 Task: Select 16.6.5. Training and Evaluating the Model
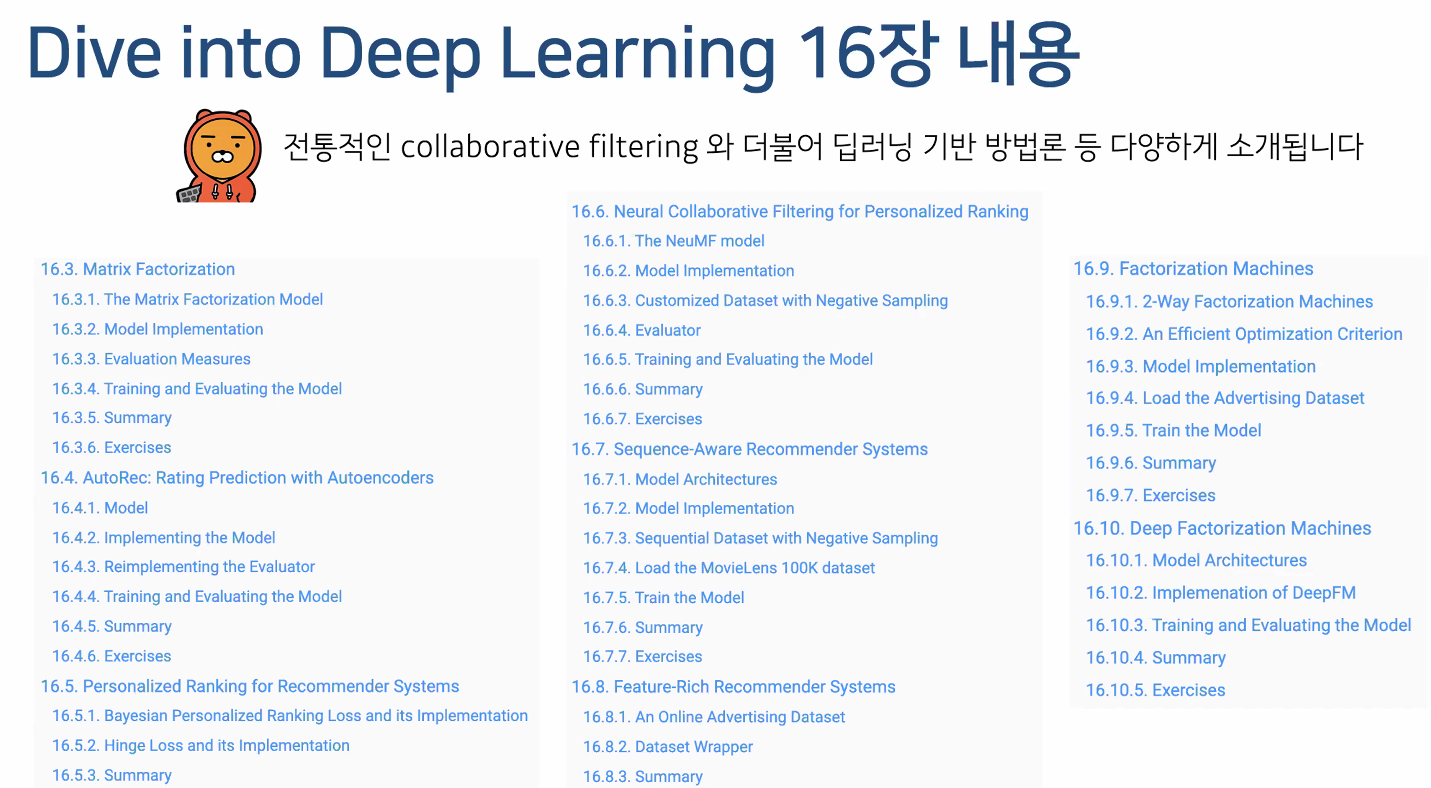click(x=728, y=360)
